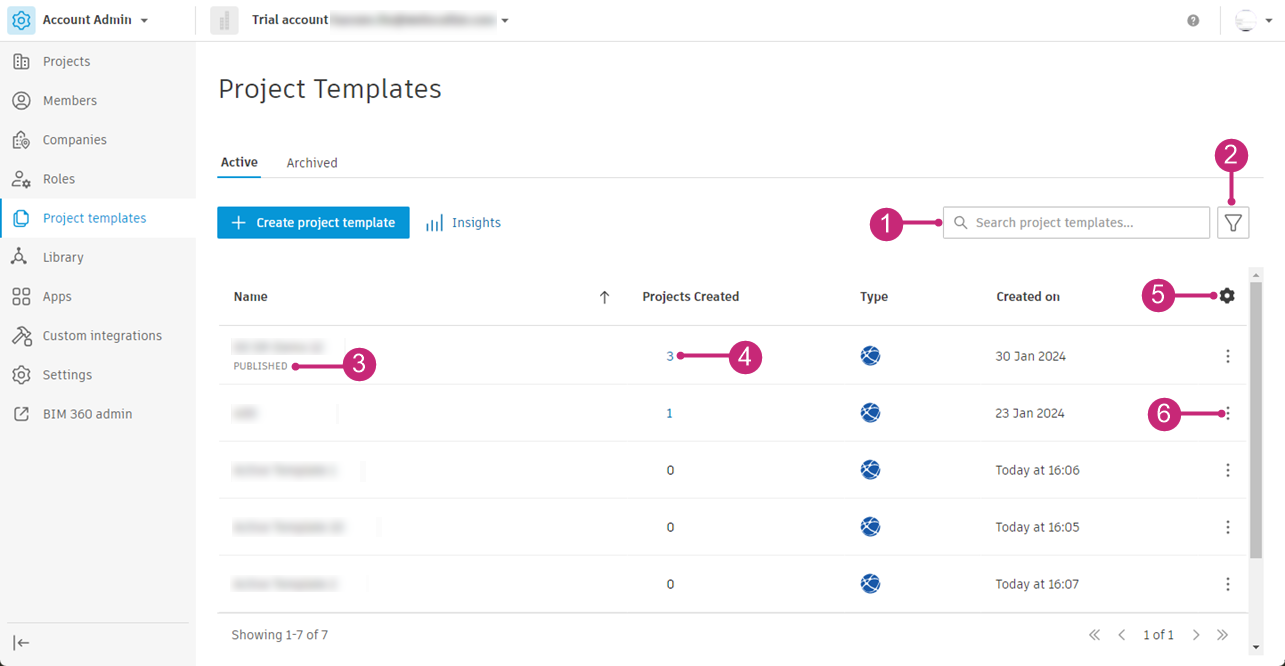This screenshot has width=1285, height=666.
Task: Collapse the left sidebar panel
Action: click(x=21, y=642)
